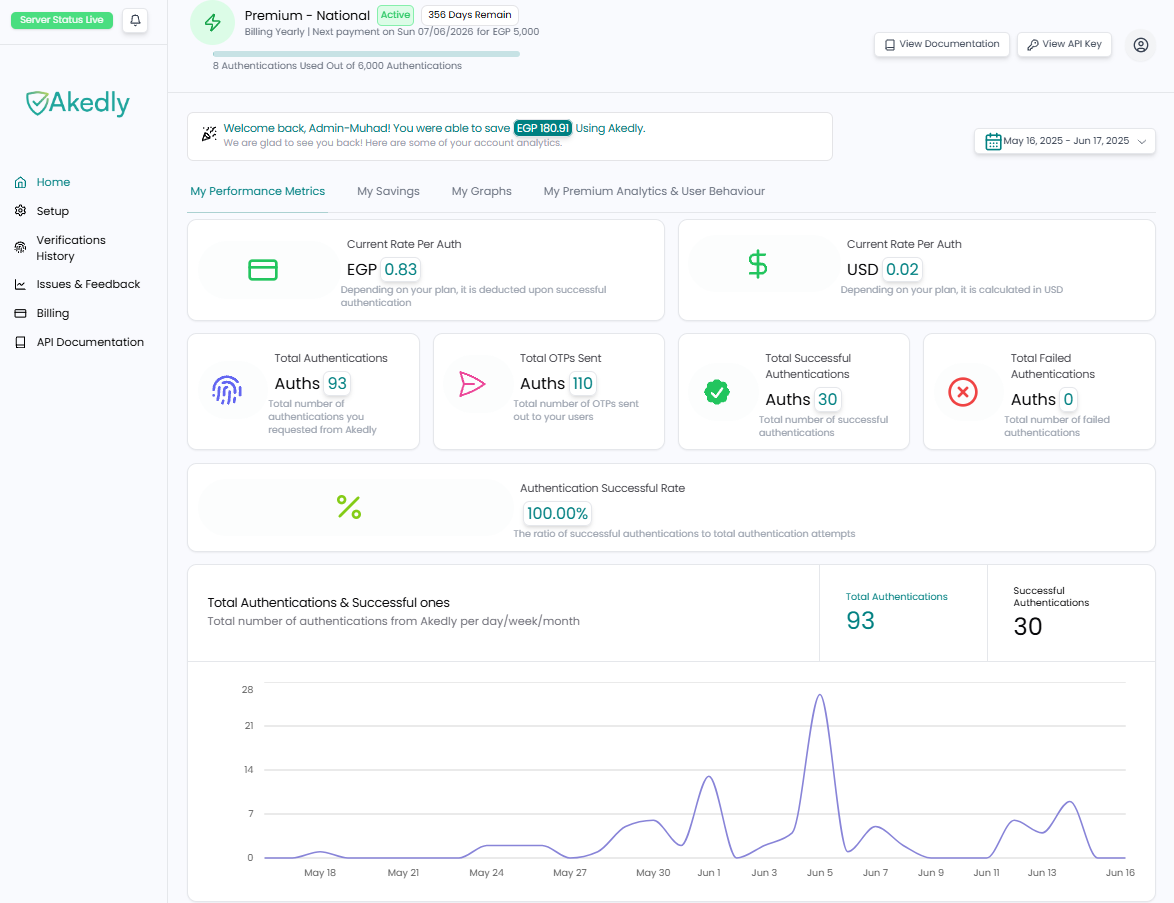Select the Total Authentications chart series toggle

pos(903,613)
